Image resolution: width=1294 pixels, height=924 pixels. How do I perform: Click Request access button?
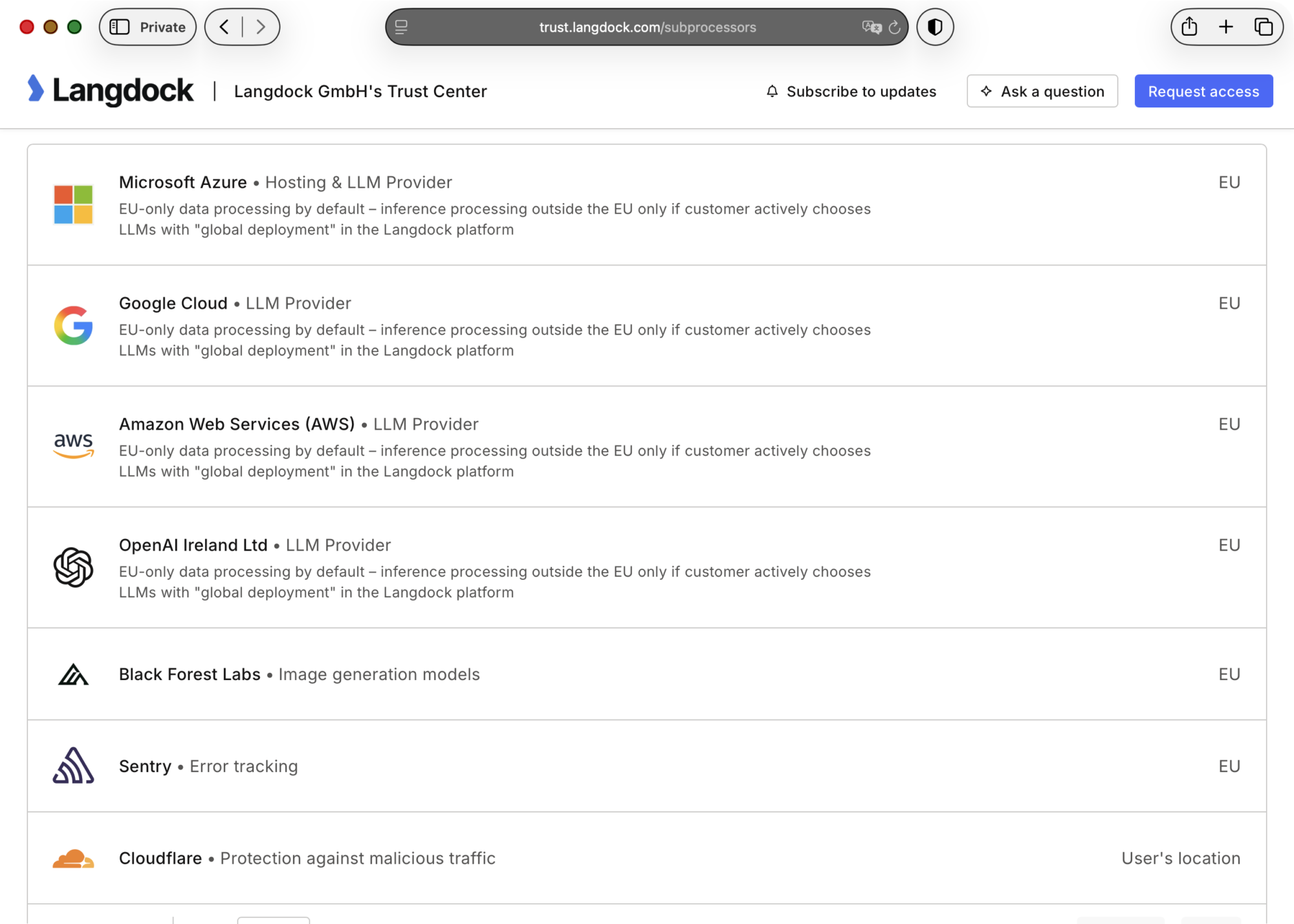1203,91
